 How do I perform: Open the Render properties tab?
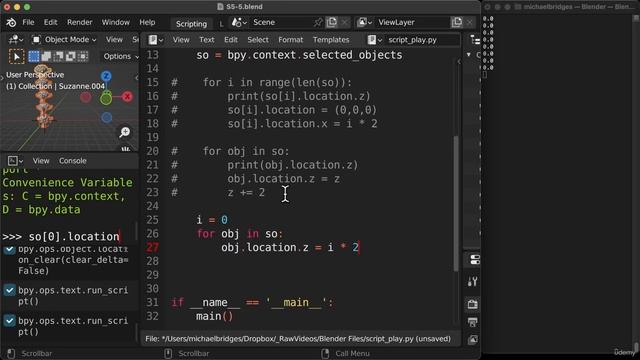pyautogui.click(x=473, y=304)
